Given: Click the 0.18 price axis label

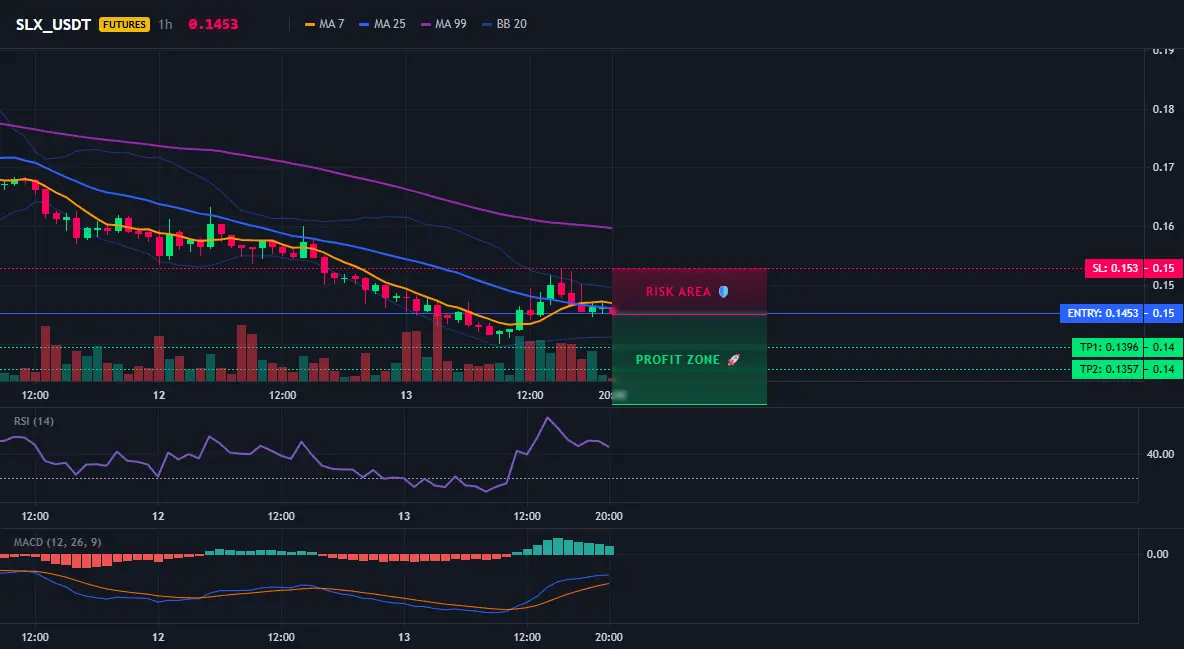Looking at the screenshot, I should pyautogui.click(x=1164, y=109).
